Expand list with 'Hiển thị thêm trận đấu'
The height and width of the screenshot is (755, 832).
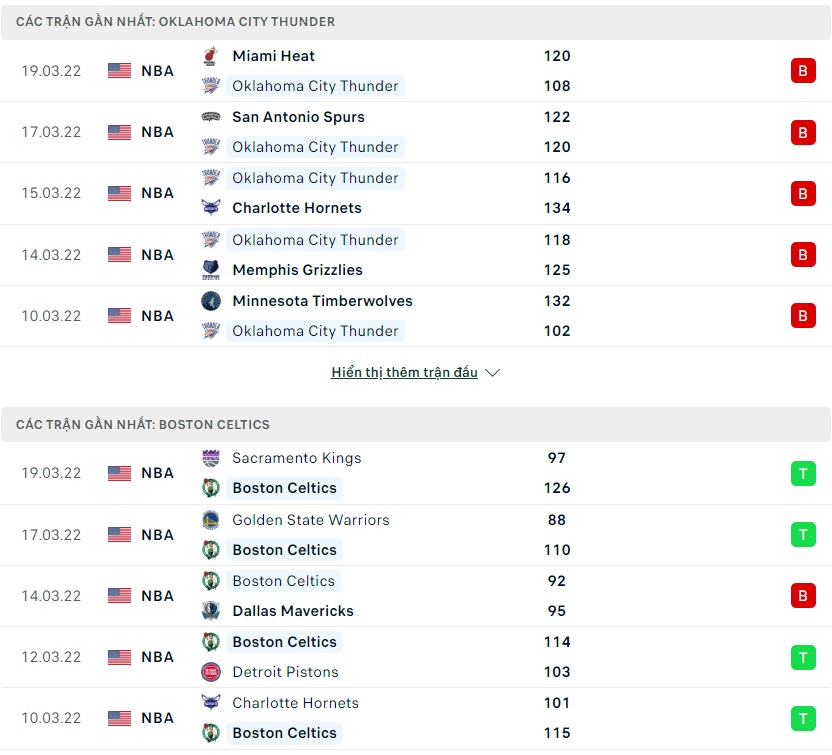click(404, 373)
